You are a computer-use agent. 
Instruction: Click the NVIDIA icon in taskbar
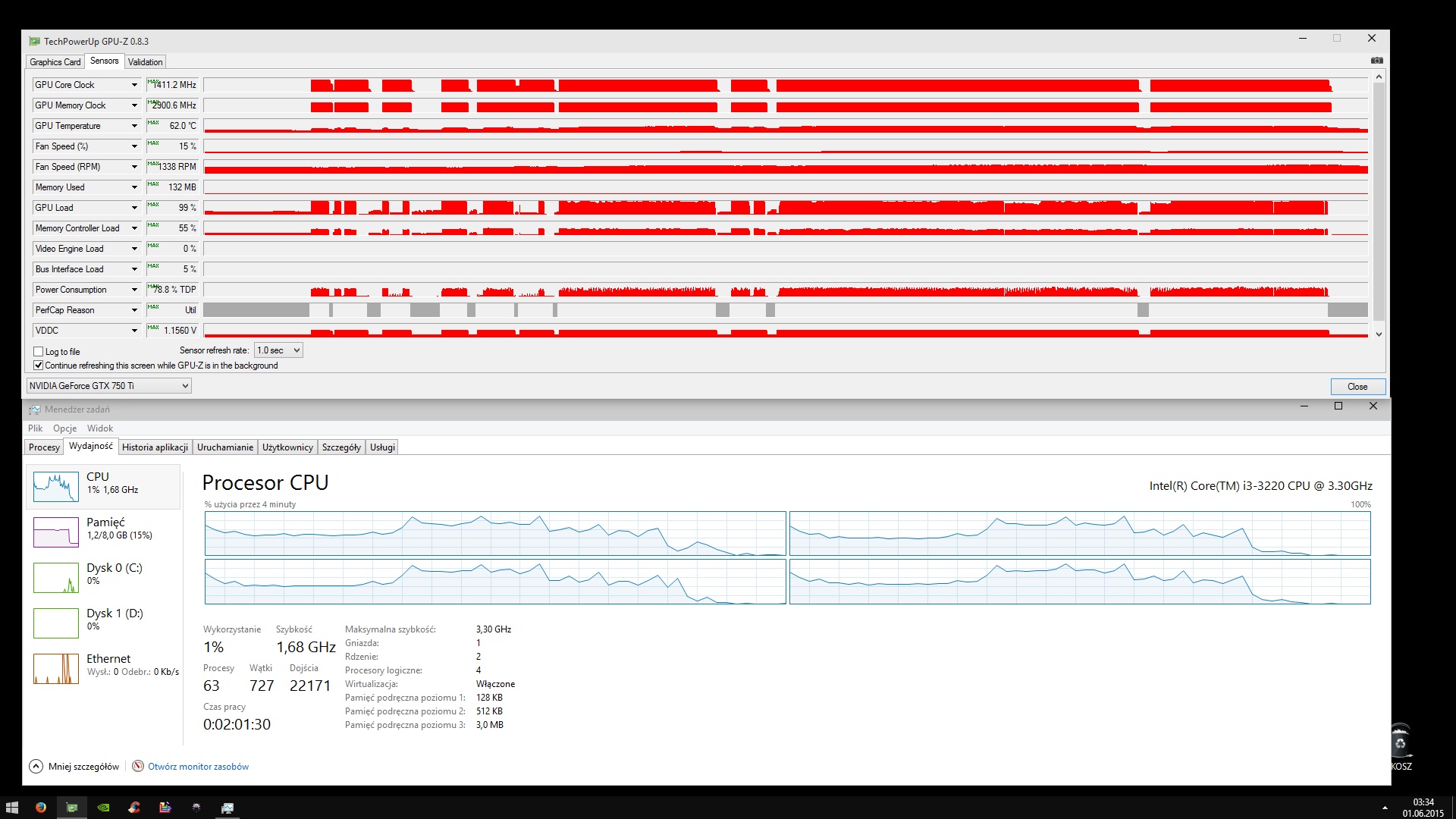(103, 808)
